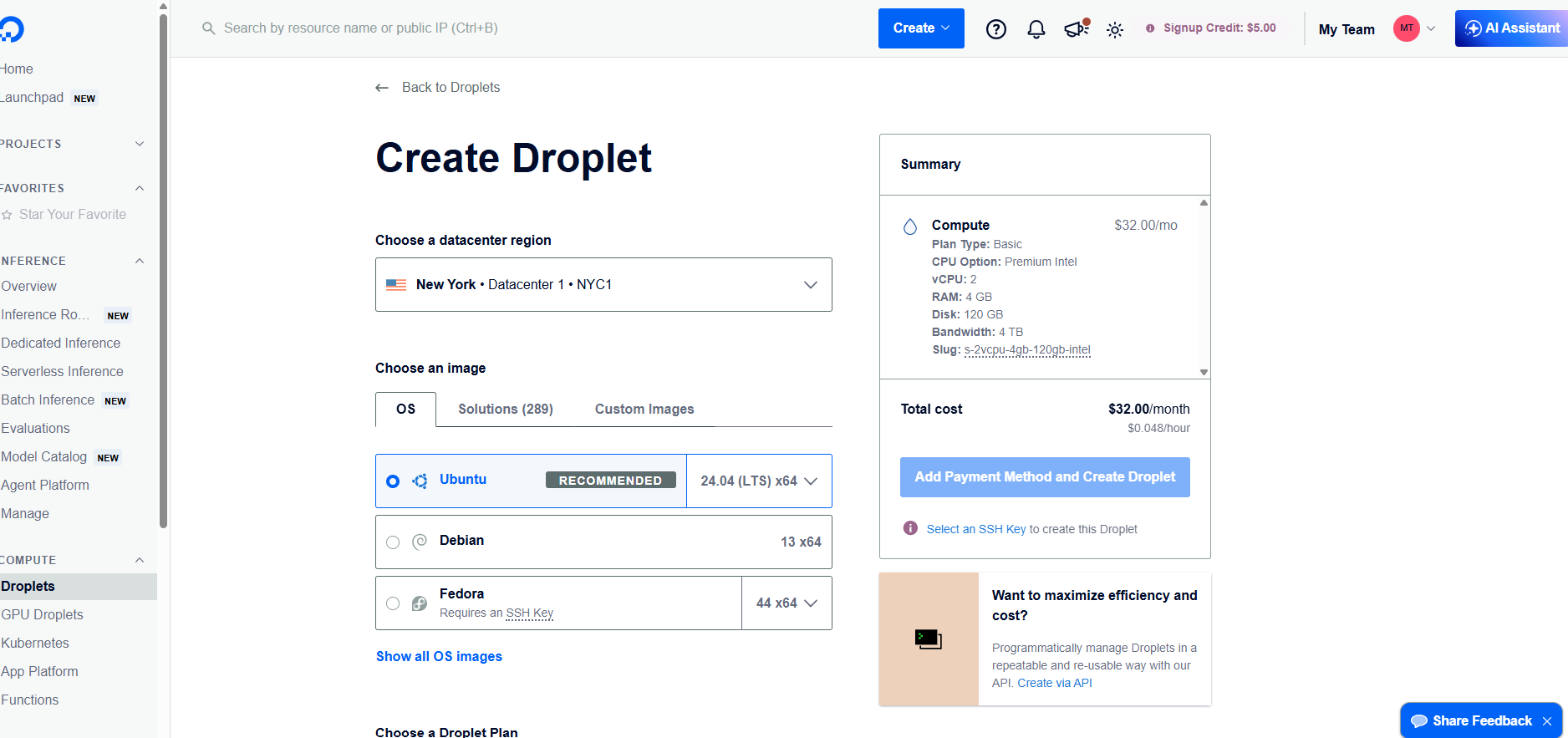The image size is (1568, 738).
Task: Collapse the Inference sidebar section
Action: pos(140,261)
